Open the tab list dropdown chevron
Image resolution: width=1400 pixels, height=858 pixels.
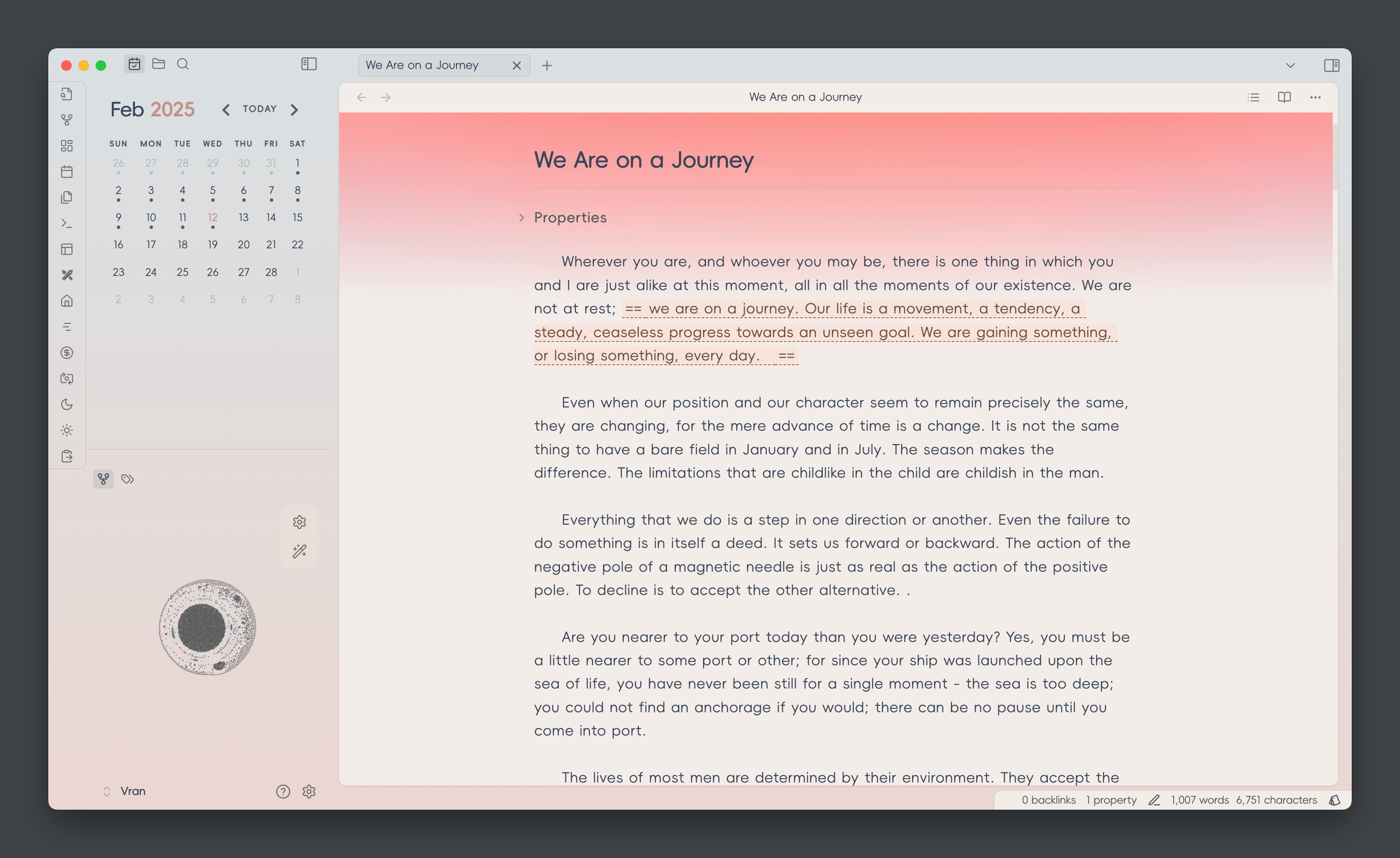(x=1291, y=66)
